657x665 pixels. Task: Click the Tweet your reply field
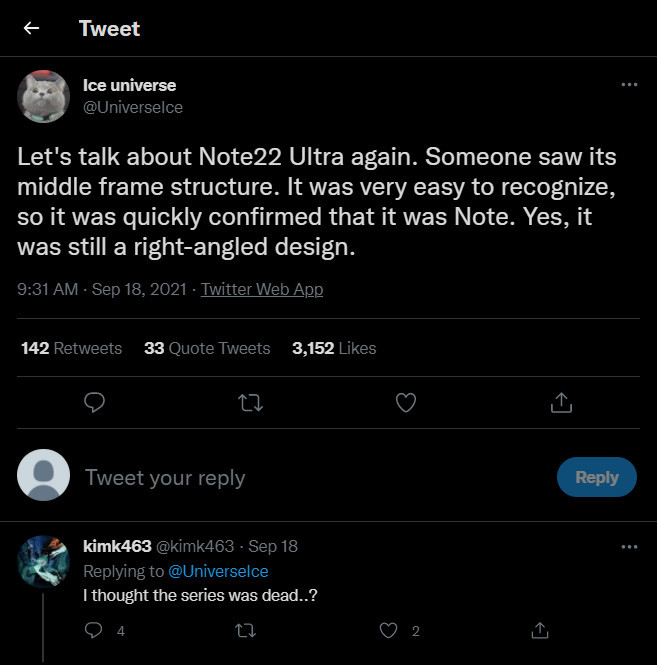click(314, 478)
